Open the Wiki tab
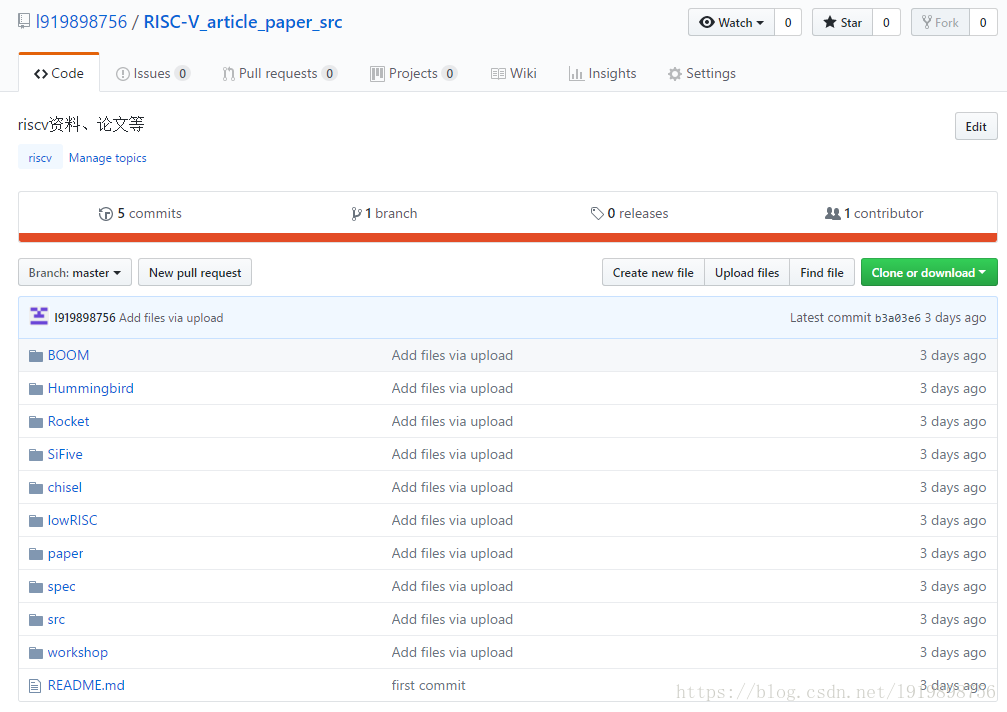Viewport: 1007px width, 712px height. (514, 73)
